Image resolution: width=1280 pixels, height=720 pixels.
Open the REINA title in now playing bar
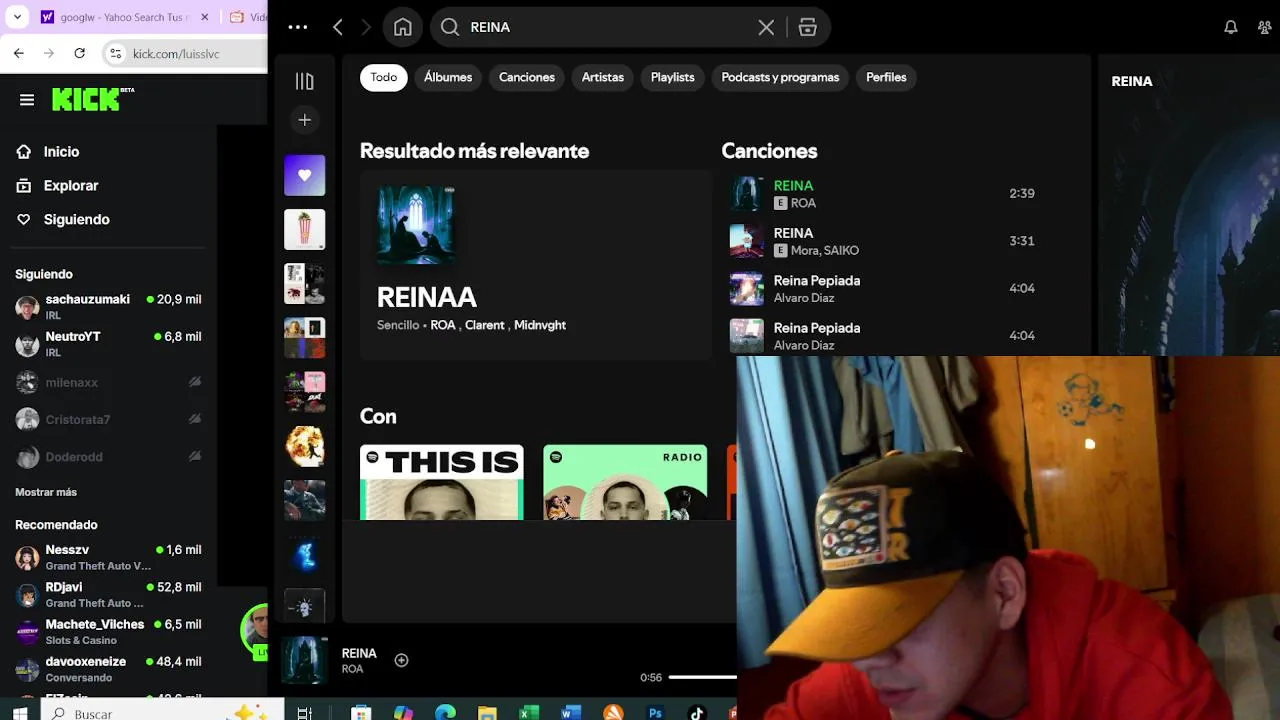(359, 653)
